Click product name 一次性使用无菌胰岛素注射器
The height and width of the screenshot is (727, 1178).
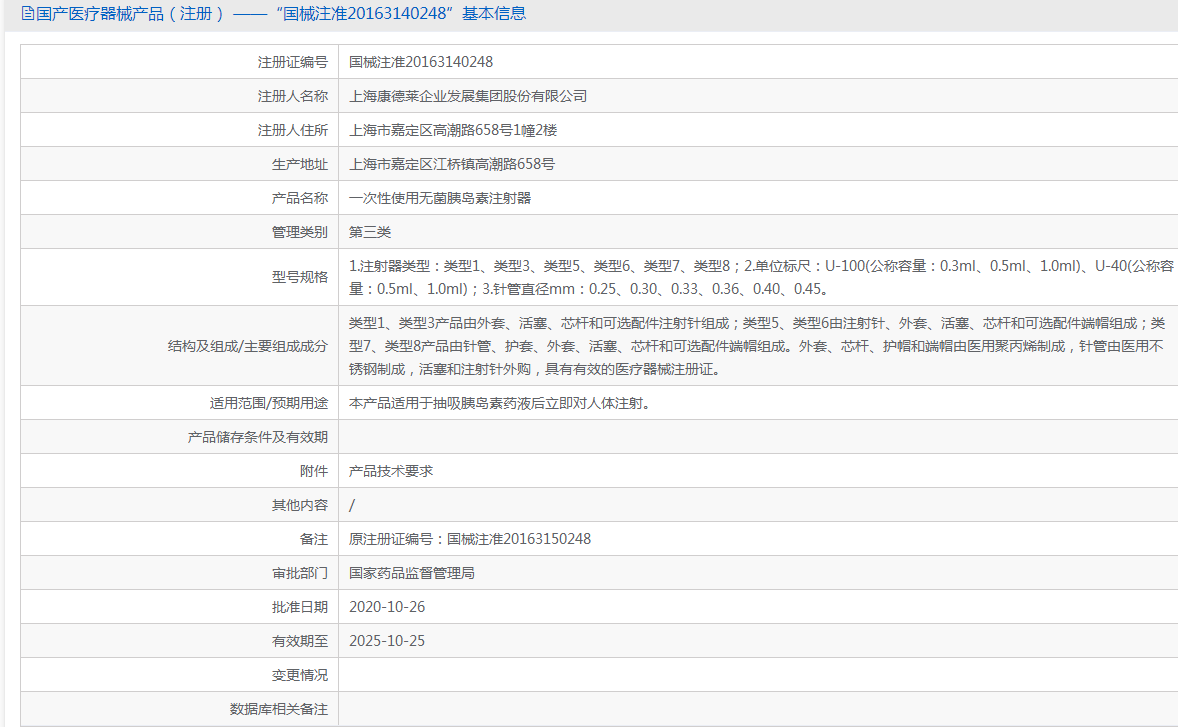(x=439, y=198)
